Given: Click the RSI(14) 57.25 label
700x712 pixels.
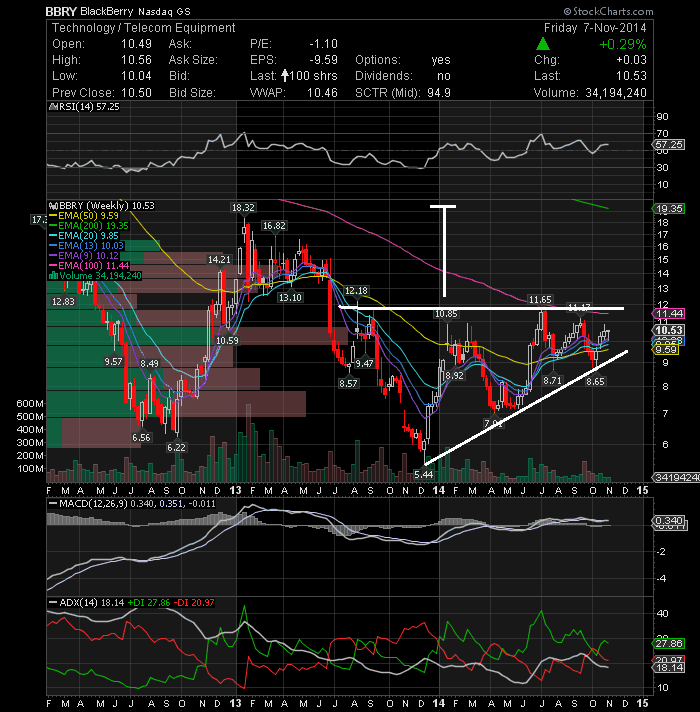Looking at the screenshot, I should click(x=89, y=107).
